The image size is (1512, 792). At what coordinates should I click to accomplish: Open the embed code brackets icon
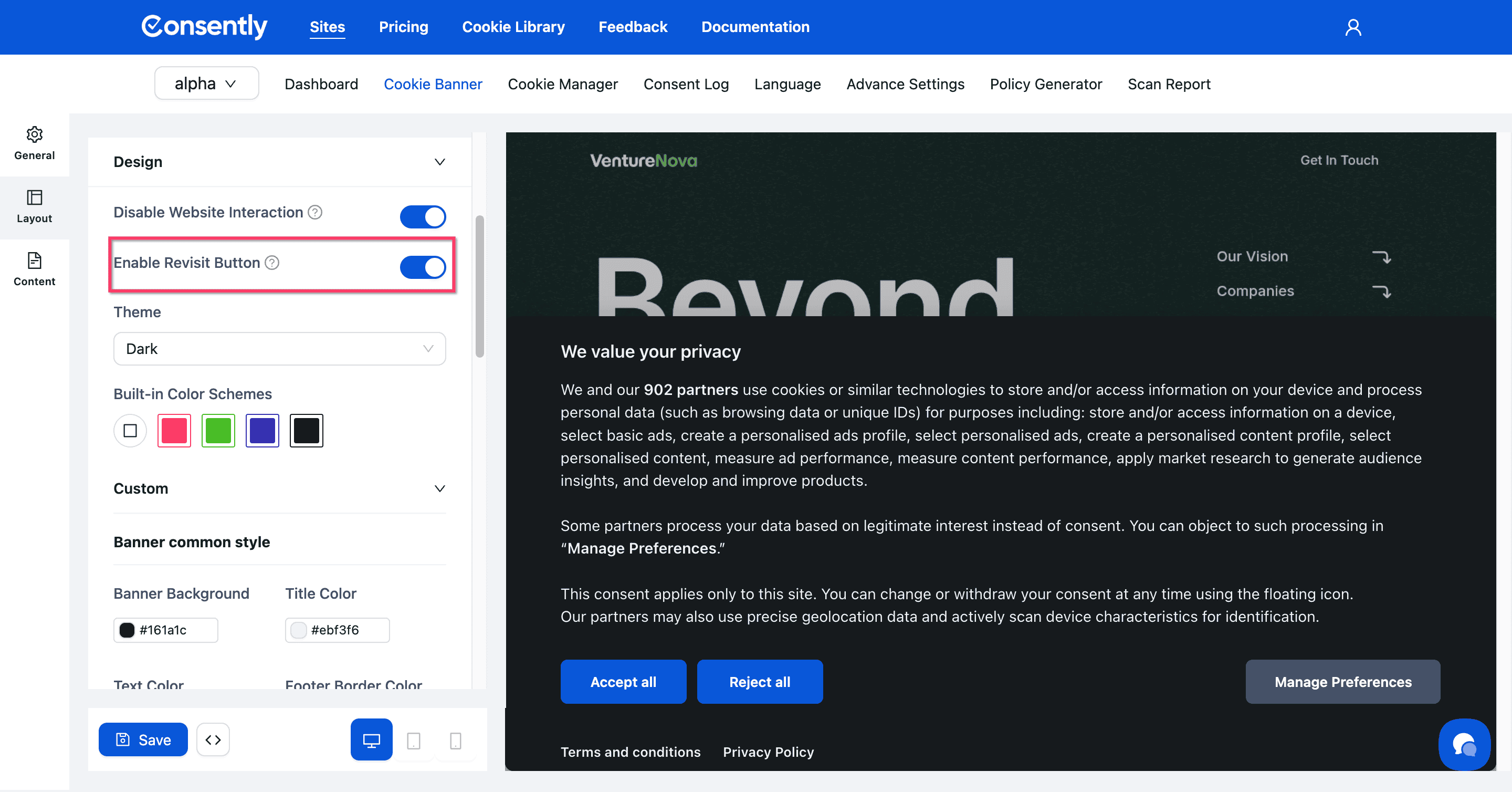click(x=213, y=740)
